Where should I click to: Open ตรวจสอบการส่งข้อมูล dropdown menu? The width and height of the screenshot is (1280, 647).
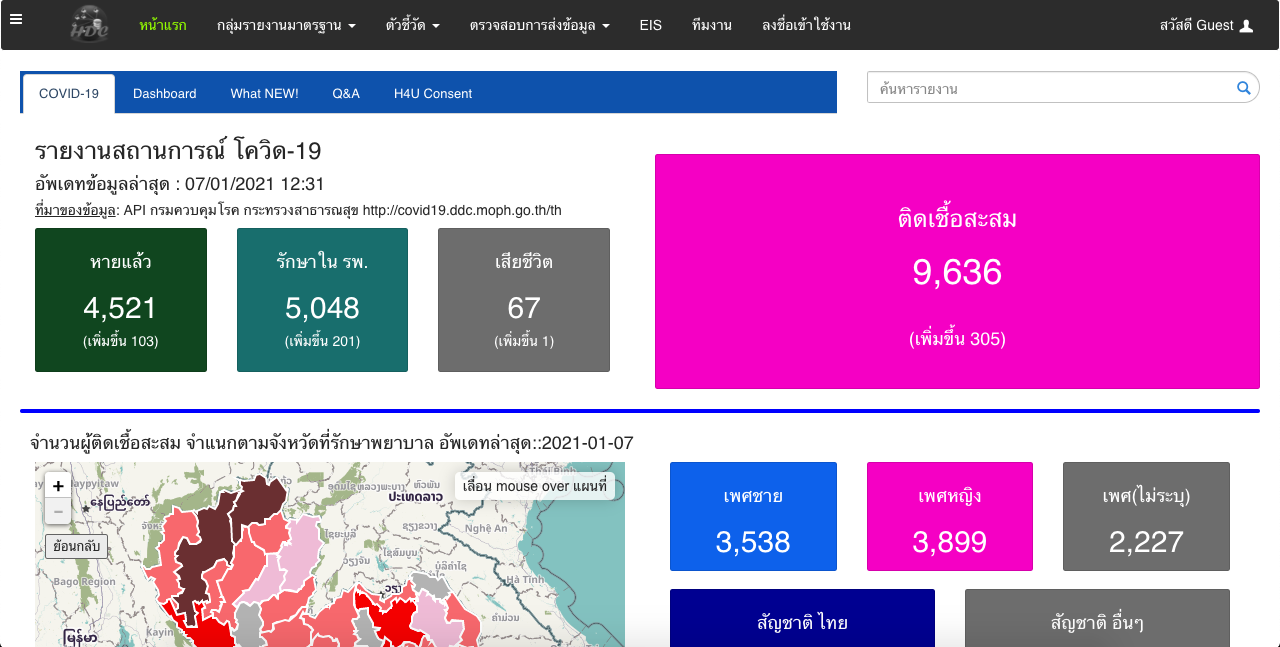[x=539, y=26]
